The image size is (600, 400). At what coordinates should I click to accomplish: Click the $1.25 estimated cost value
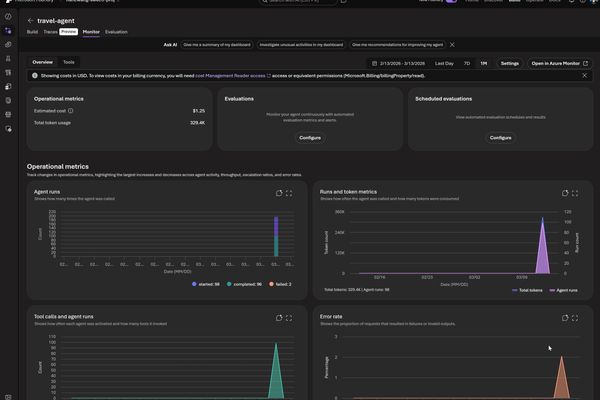click(x=199, y=111)
